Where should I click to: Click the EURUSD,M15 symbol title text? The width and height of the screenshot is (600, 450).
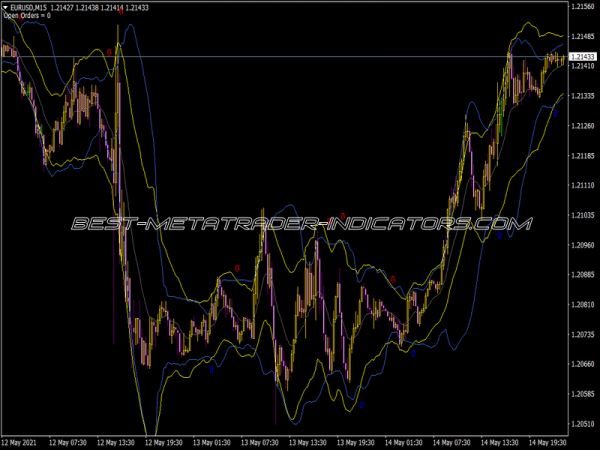30,7
